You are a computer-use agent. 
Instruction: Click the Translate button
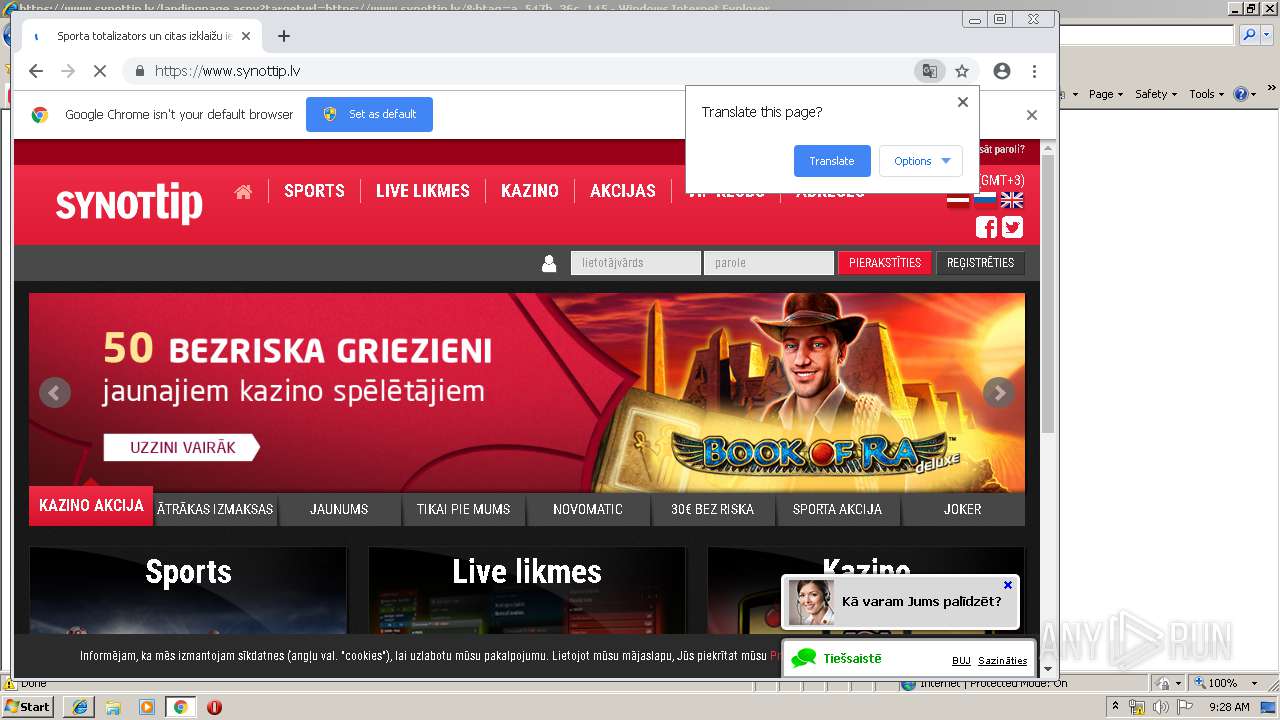pyautogui.click(x=832, y=161)
